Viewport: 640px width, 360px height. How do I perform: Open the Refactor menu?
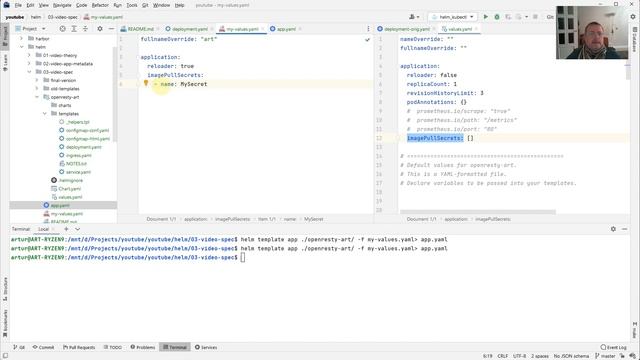click(x=100, y=5)
